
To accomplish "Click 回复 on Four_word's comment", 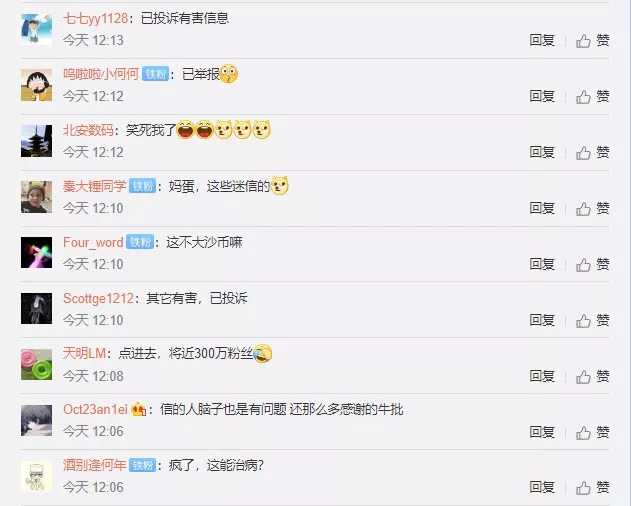I will [542, 264].
